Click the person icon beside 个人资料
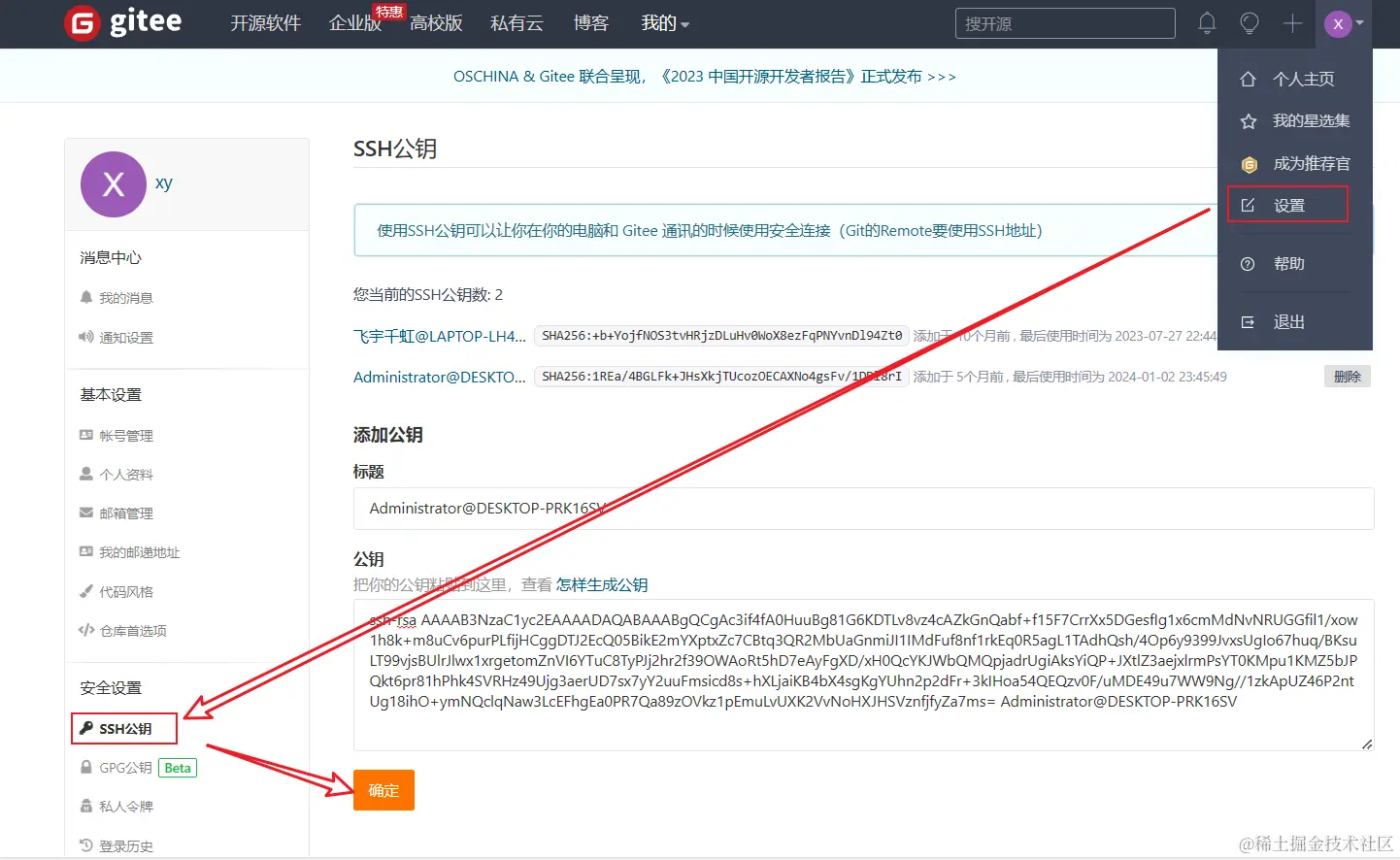Viewport: 1400px width, 860px height. tap(86, 474)
